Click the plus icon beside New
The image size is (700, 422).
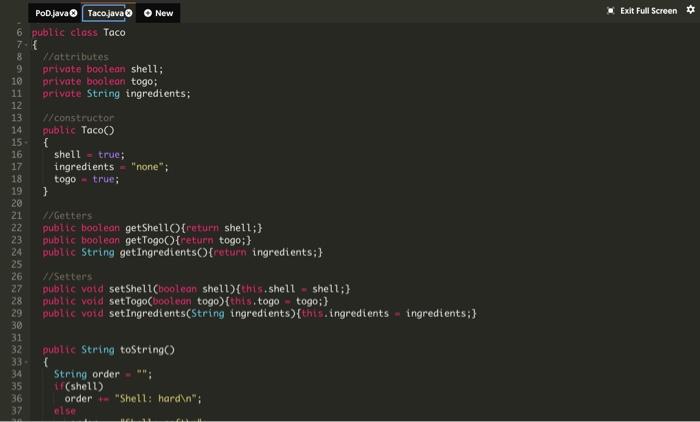click(x=148, y=13)
